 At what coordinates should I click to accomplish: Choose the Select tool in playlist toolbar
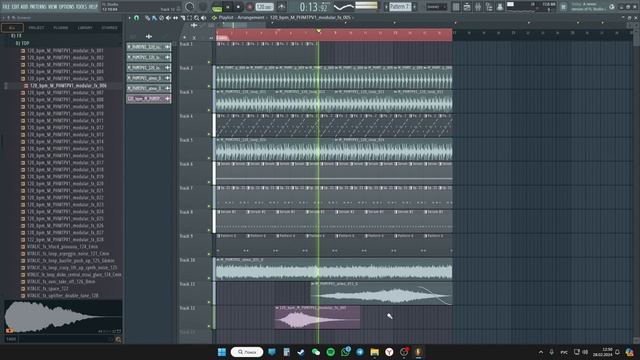(x=189, y=18)
